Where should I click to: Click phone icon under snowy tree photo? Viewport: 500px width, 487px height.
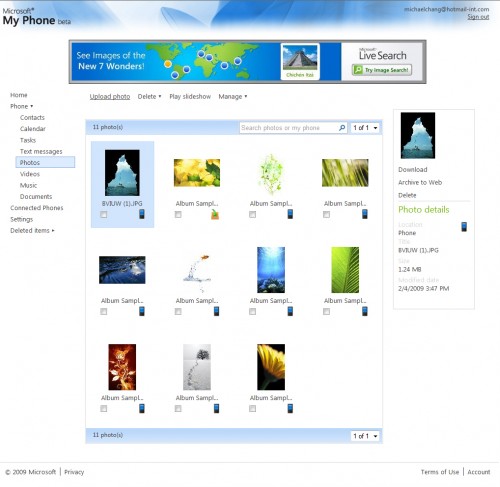tap(216, 408)
